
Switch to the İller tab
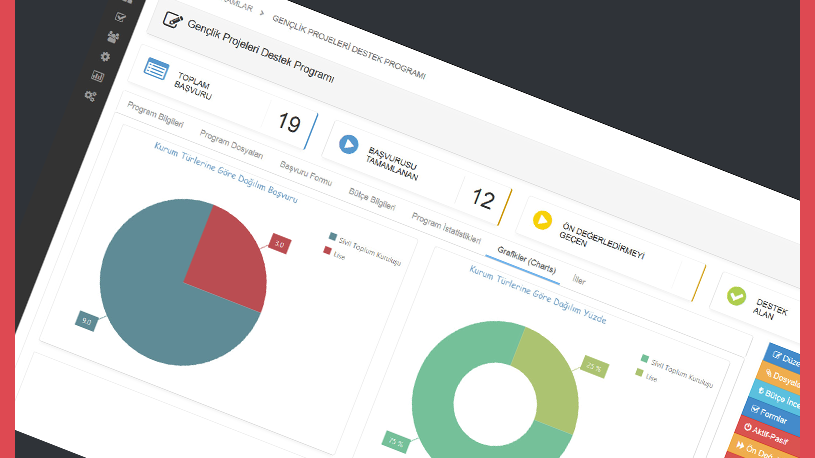579,281
